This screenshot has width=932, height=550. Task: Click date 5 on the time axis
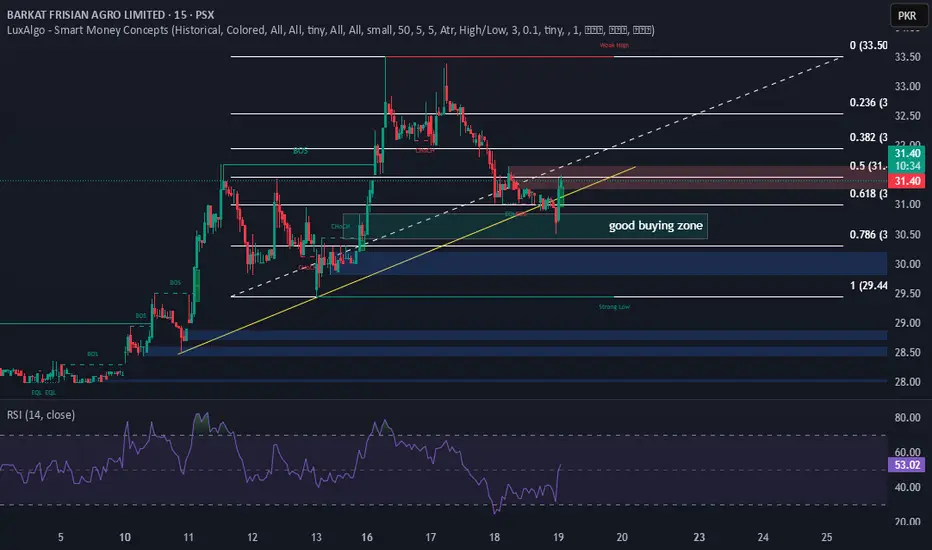click(61, 538)
